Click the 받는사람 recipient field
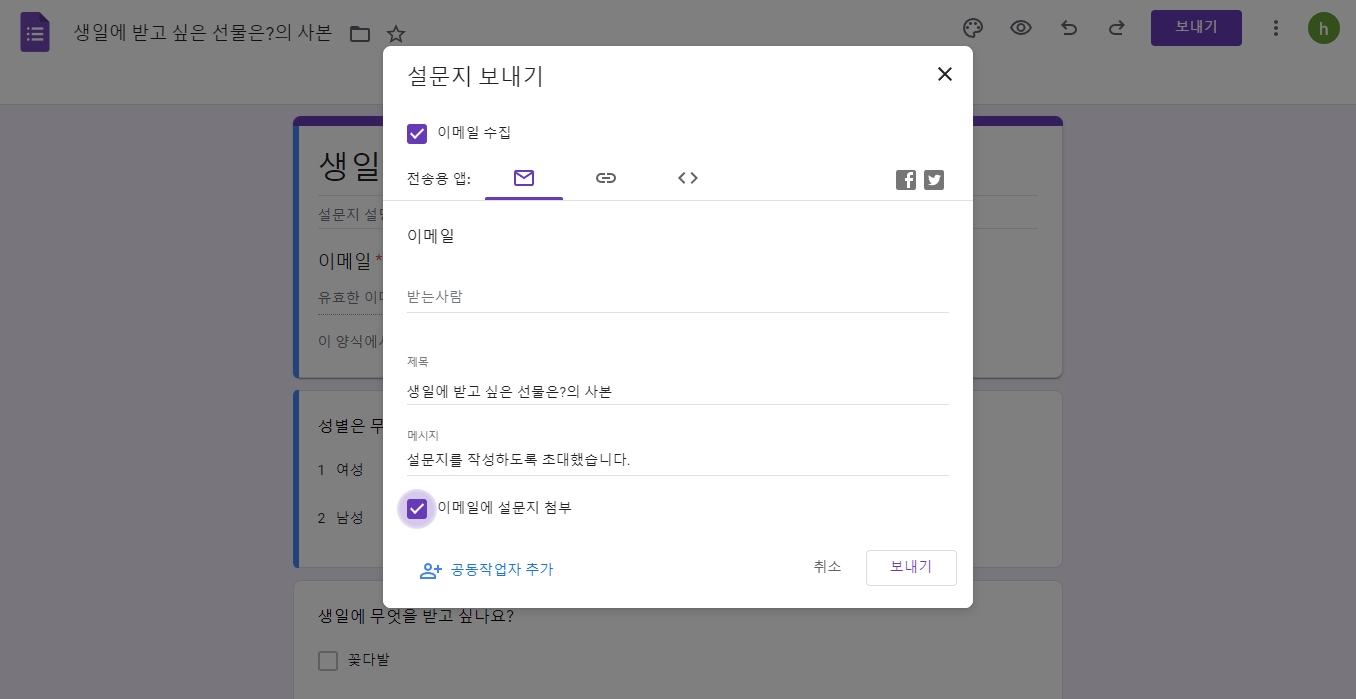Viewport: 1356px width, 699px height. click(678, 296)
